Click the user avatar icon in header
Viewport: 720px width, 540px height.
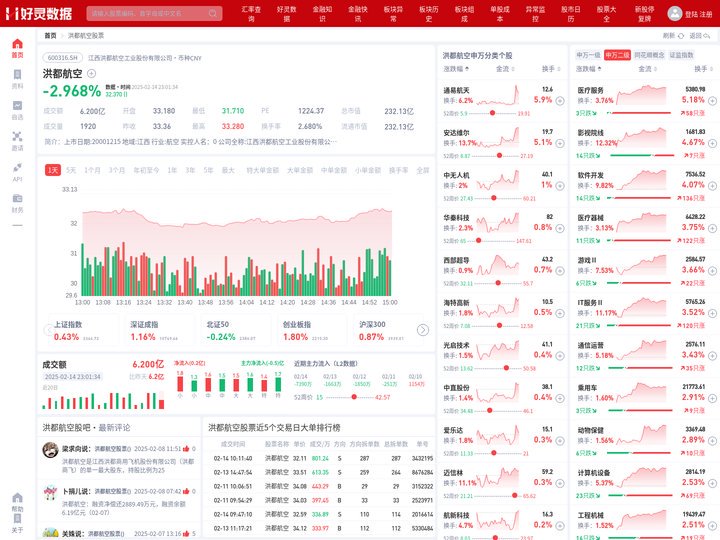tap(674, 13)
